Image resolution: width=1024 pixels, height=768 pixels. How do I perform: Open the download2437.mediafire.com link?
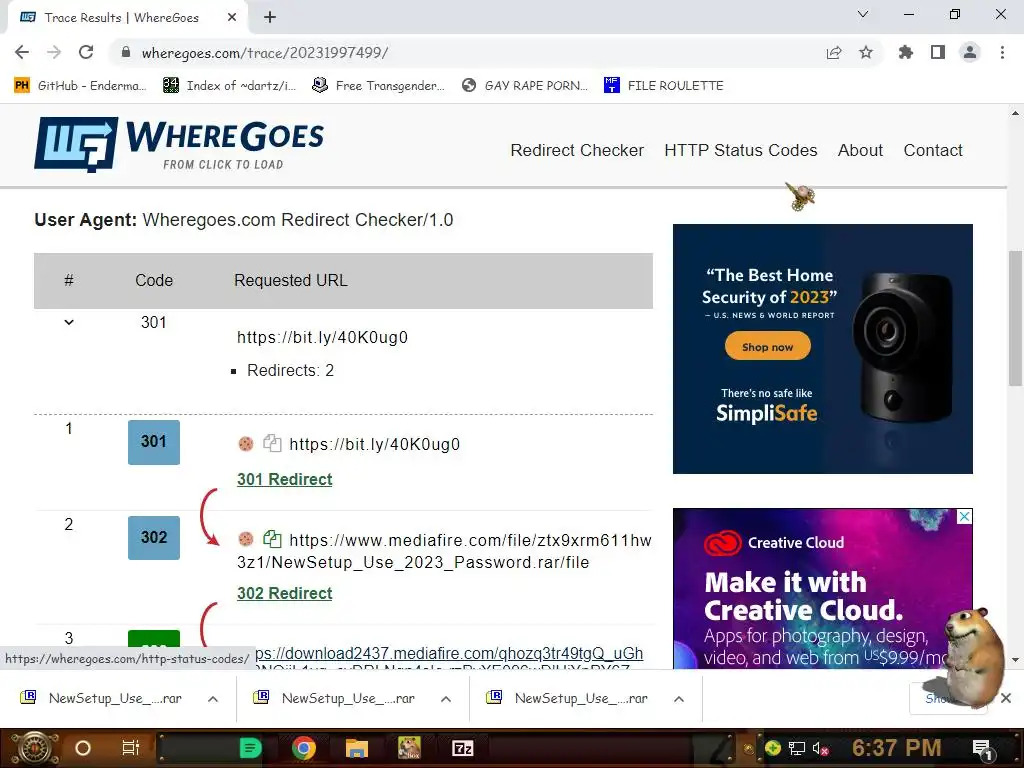(449, 653)
